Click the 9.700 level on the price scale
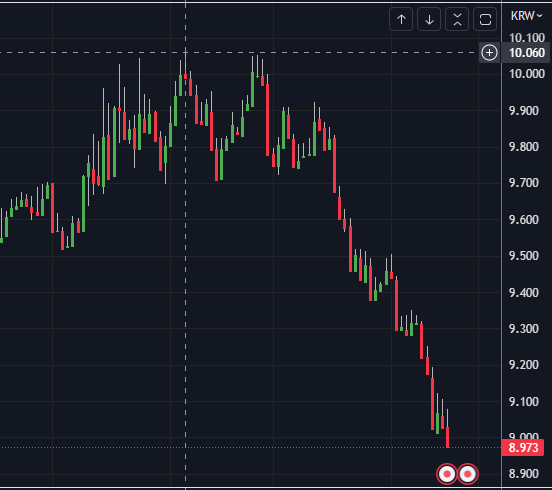 click(524, 183)
